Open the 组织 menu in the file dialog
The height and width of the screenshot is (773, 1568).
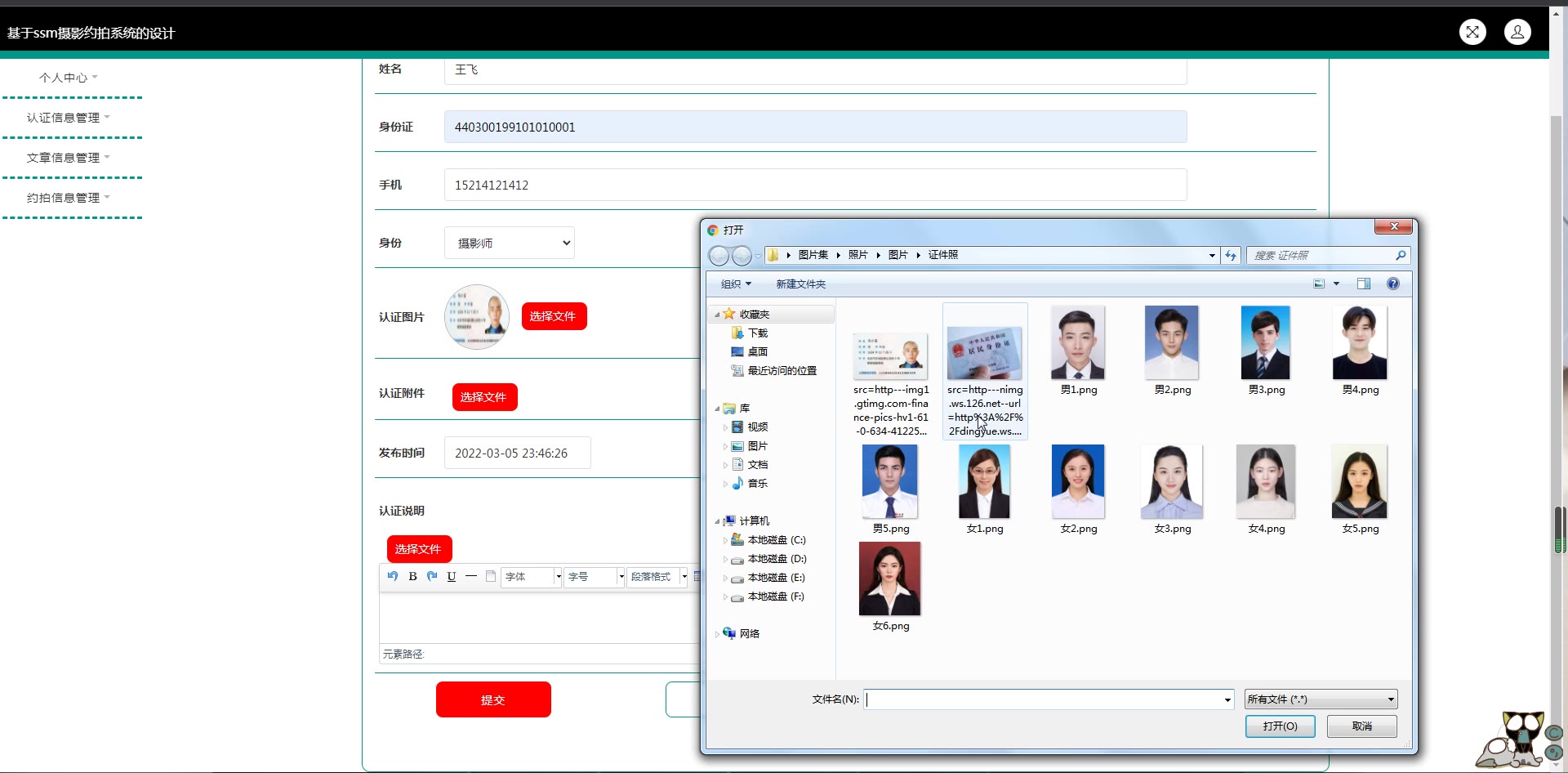[736, 284]
